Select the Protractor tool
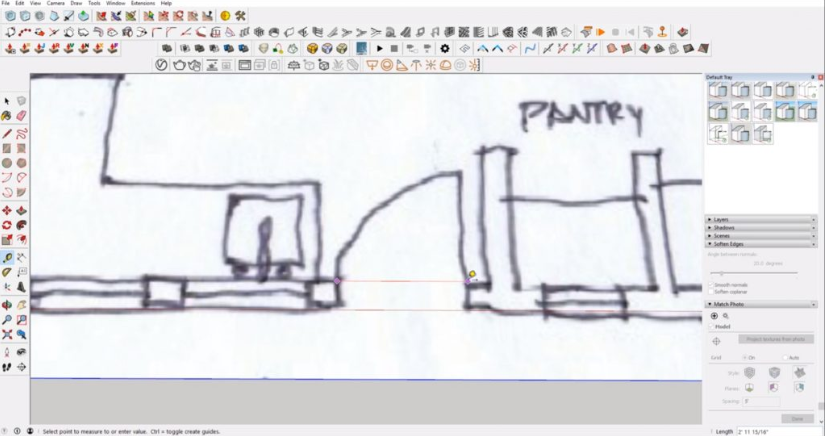 [x=7, y=272]
